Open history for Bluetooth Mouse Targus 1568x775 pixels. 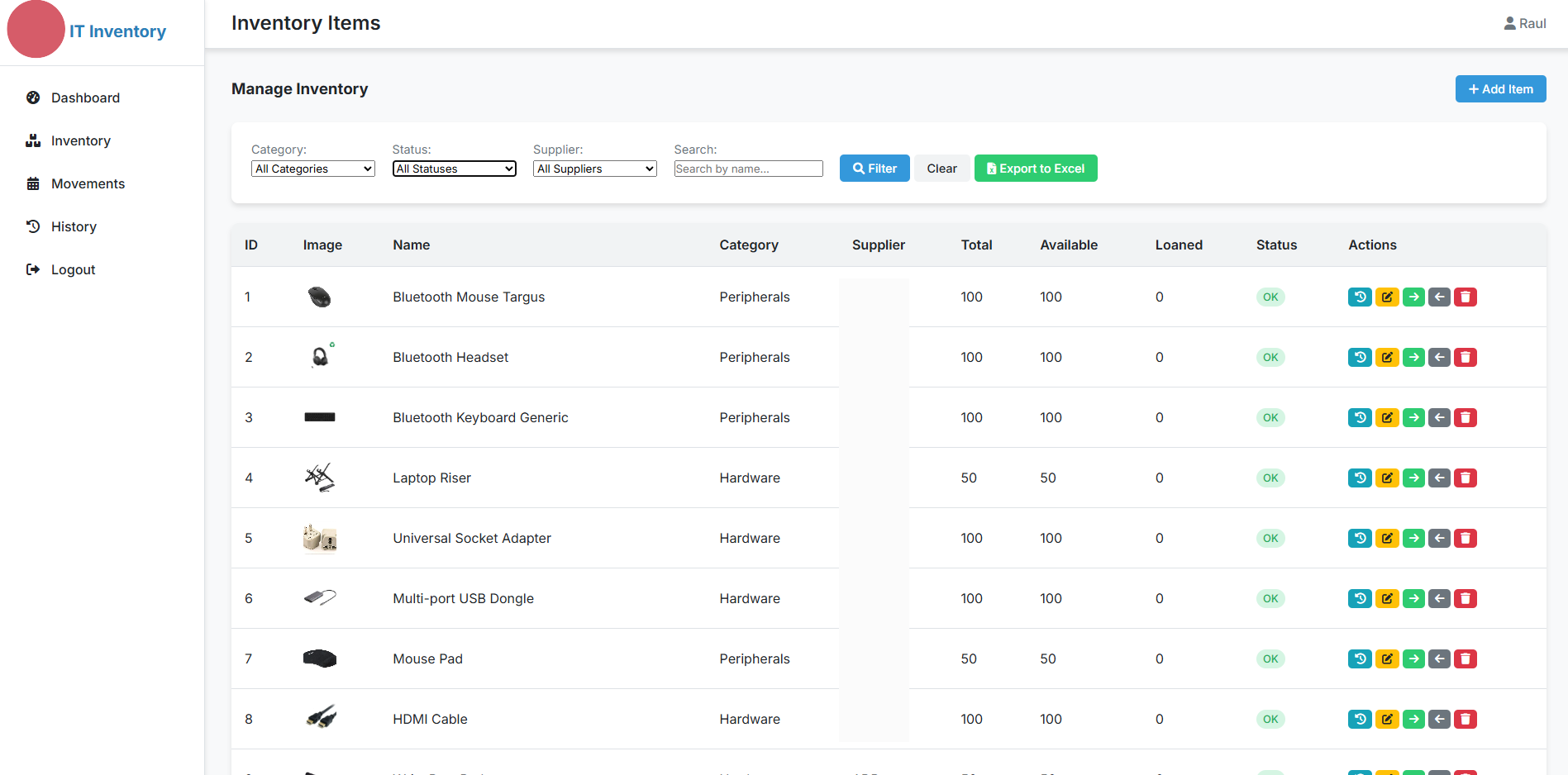pyautogui.click(x=1360, y=297)
